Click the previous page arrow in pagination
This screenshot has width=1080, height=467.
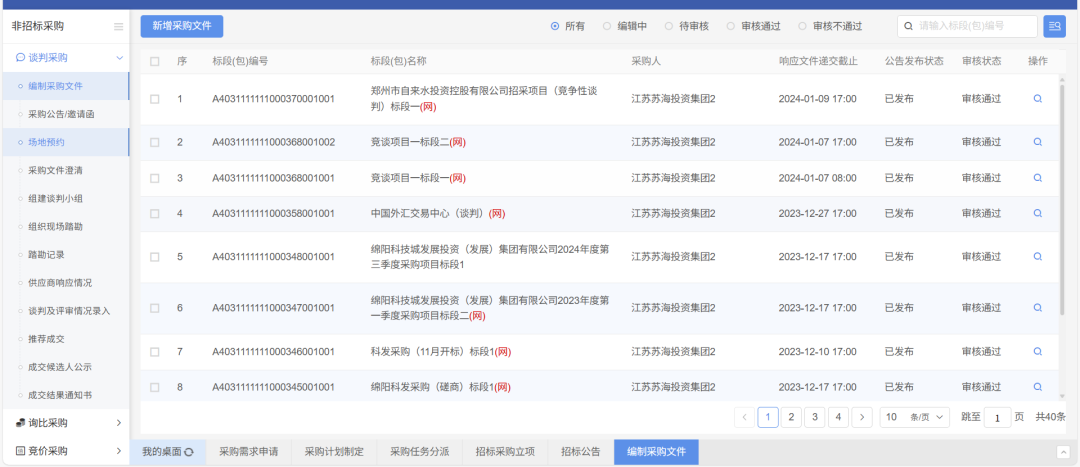point(745,417)
